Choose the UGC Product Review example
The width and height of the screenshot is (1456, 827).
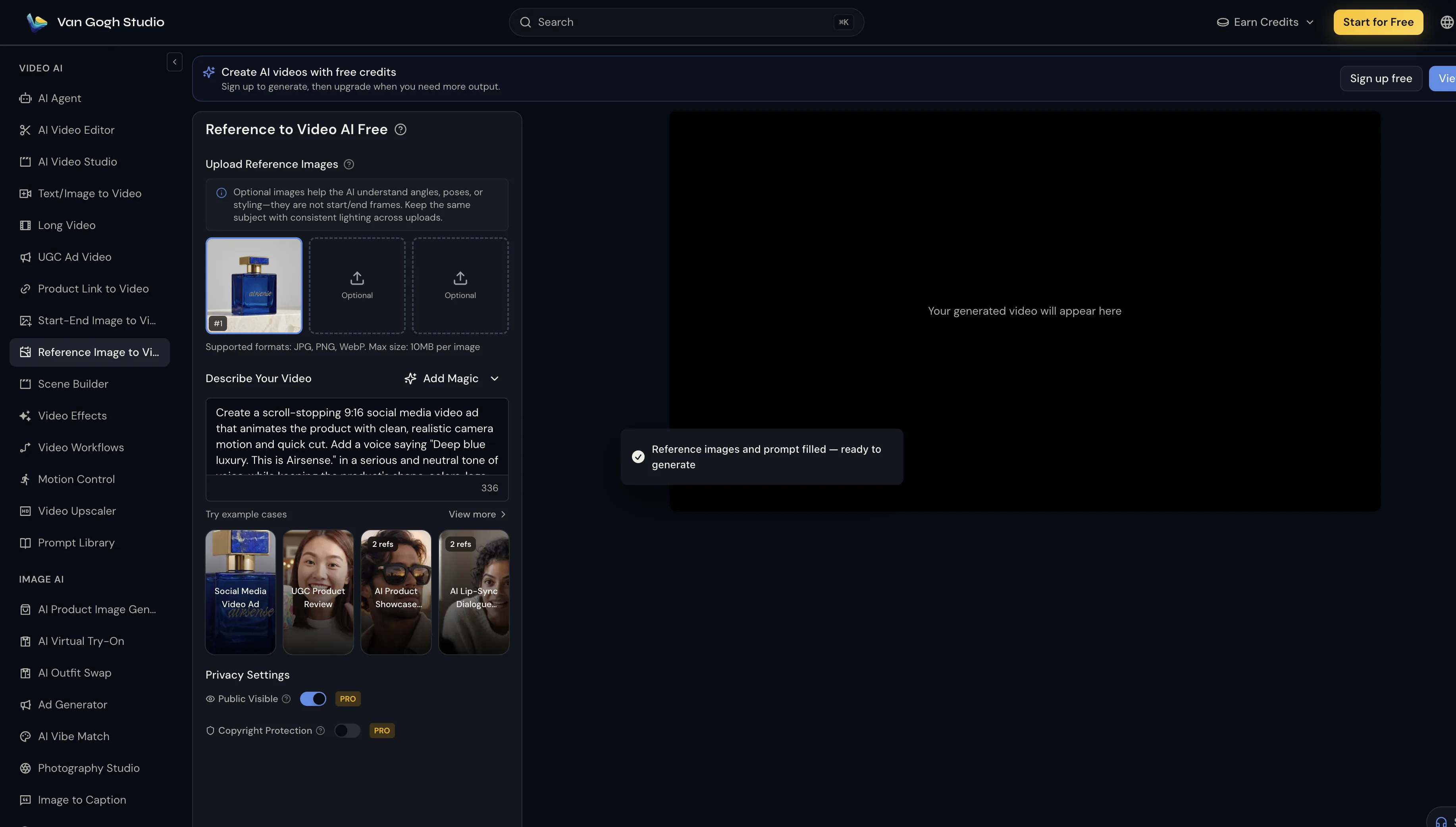[x=318, y=592]
